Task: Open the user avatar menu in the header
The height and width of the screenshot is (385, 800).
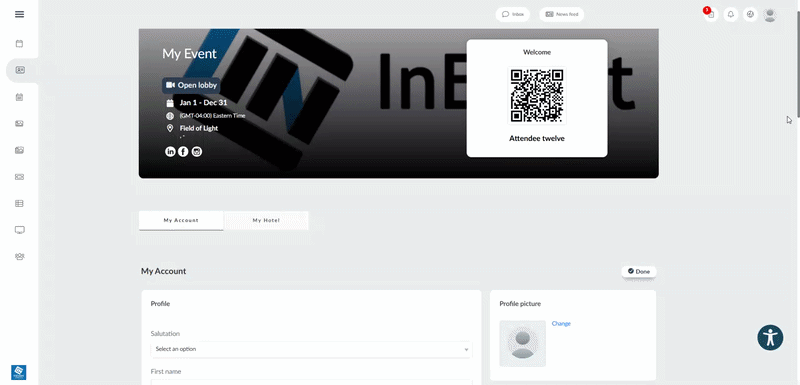Action: point(769,15)
